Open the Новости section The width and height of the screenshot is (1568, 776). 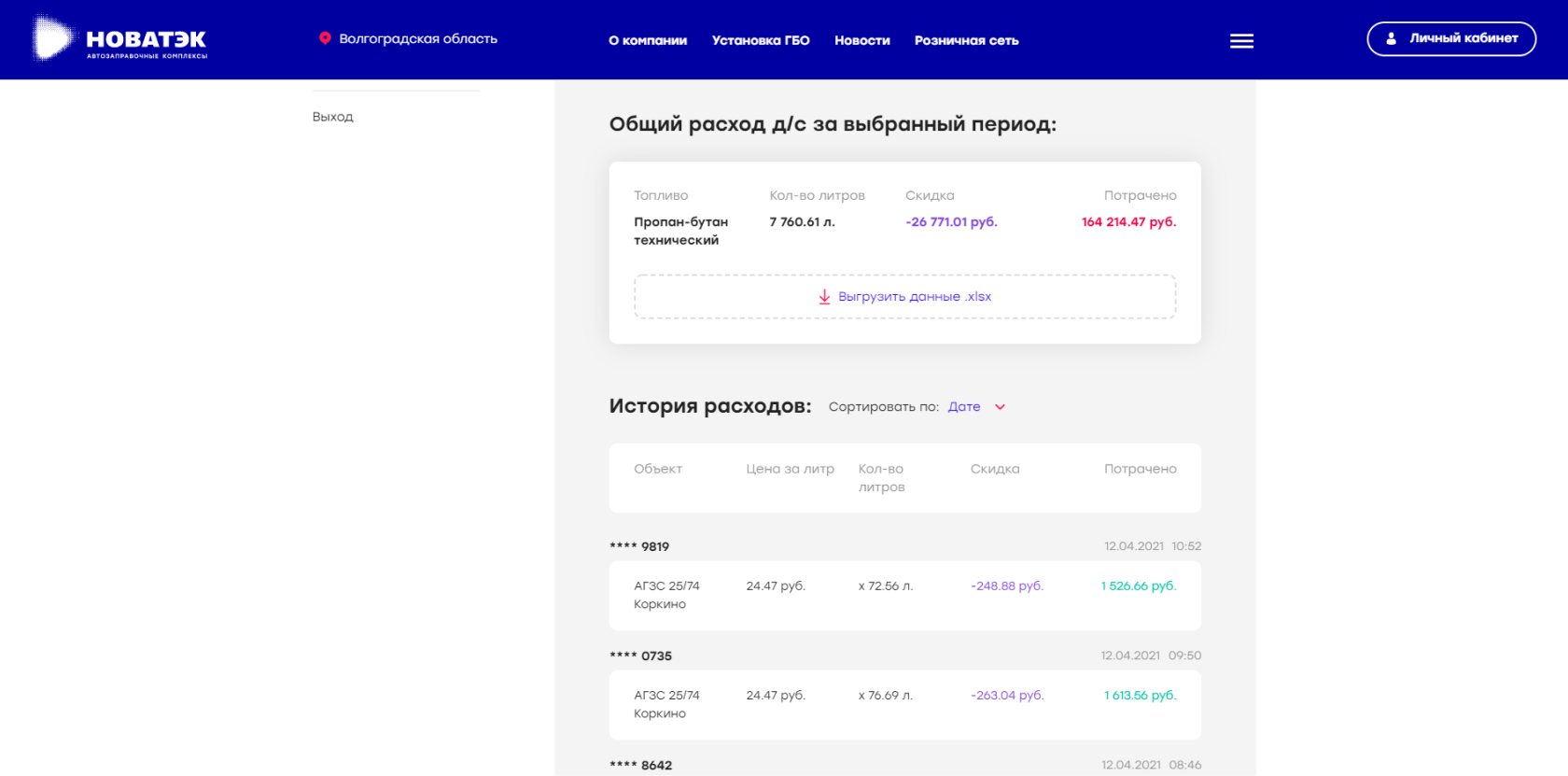coord(861,41)
